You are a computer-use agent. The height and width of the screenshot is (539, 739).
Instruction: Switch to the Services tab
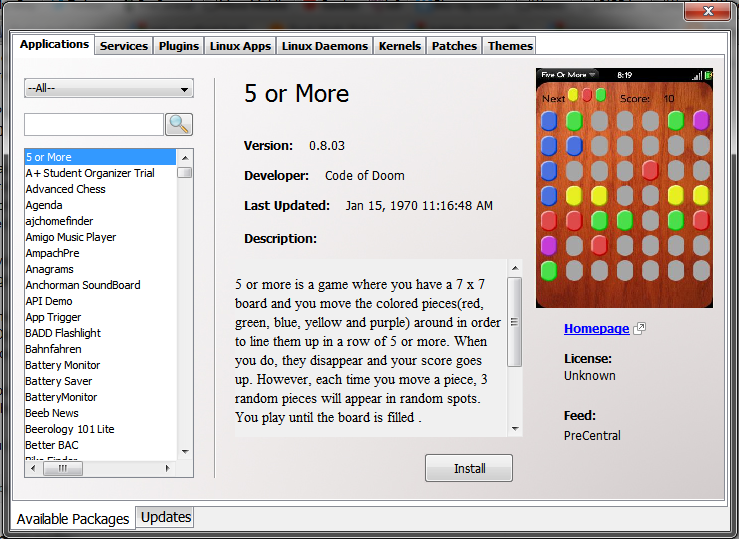pyautogui.click(x=123, y=46)
